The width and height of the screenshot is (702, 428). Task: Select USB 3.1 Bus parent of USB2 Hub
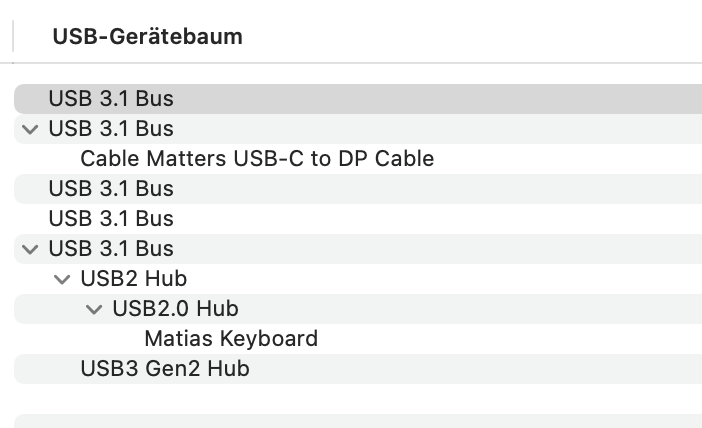pyautogui.click(x=110, y=249)
